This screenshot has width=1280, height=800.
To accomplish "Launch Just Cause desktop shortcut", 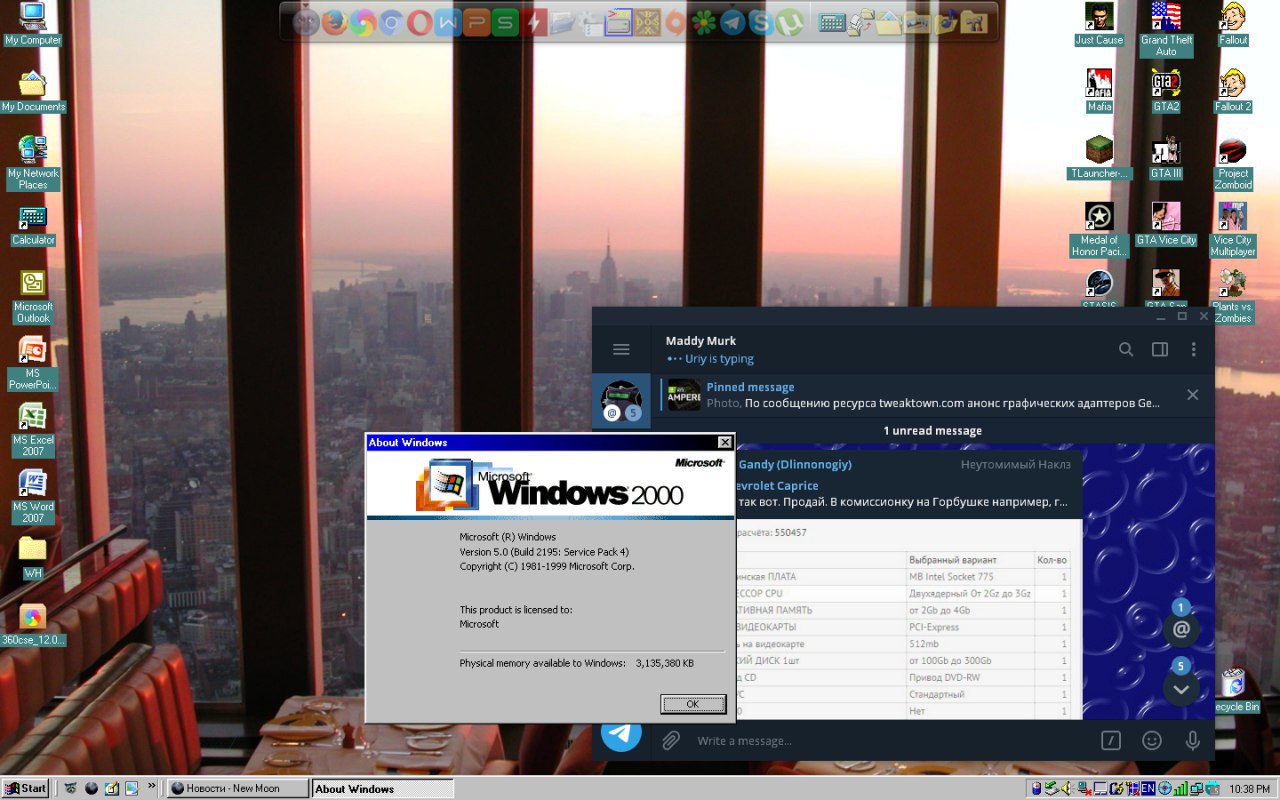I will coord(1099,25).
